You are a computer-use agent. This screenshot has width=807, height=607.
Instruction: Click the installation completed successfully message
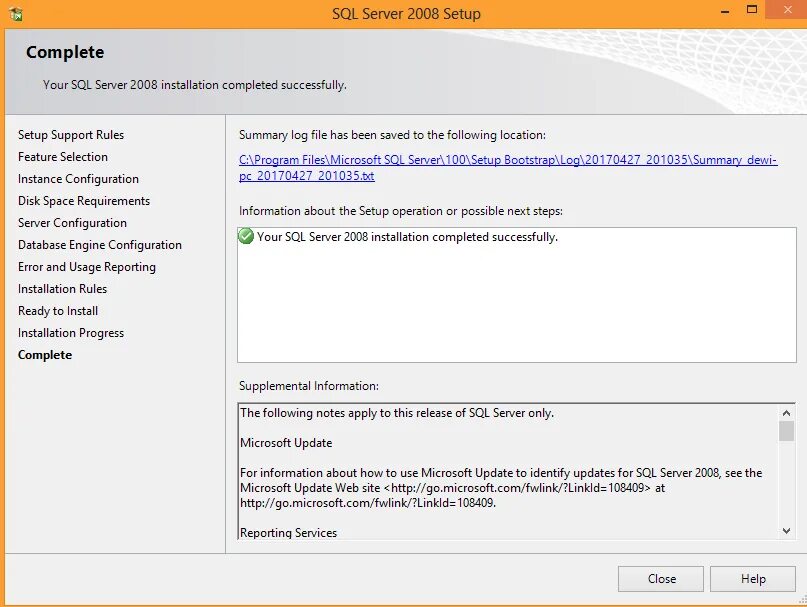[x=407, y=237]
